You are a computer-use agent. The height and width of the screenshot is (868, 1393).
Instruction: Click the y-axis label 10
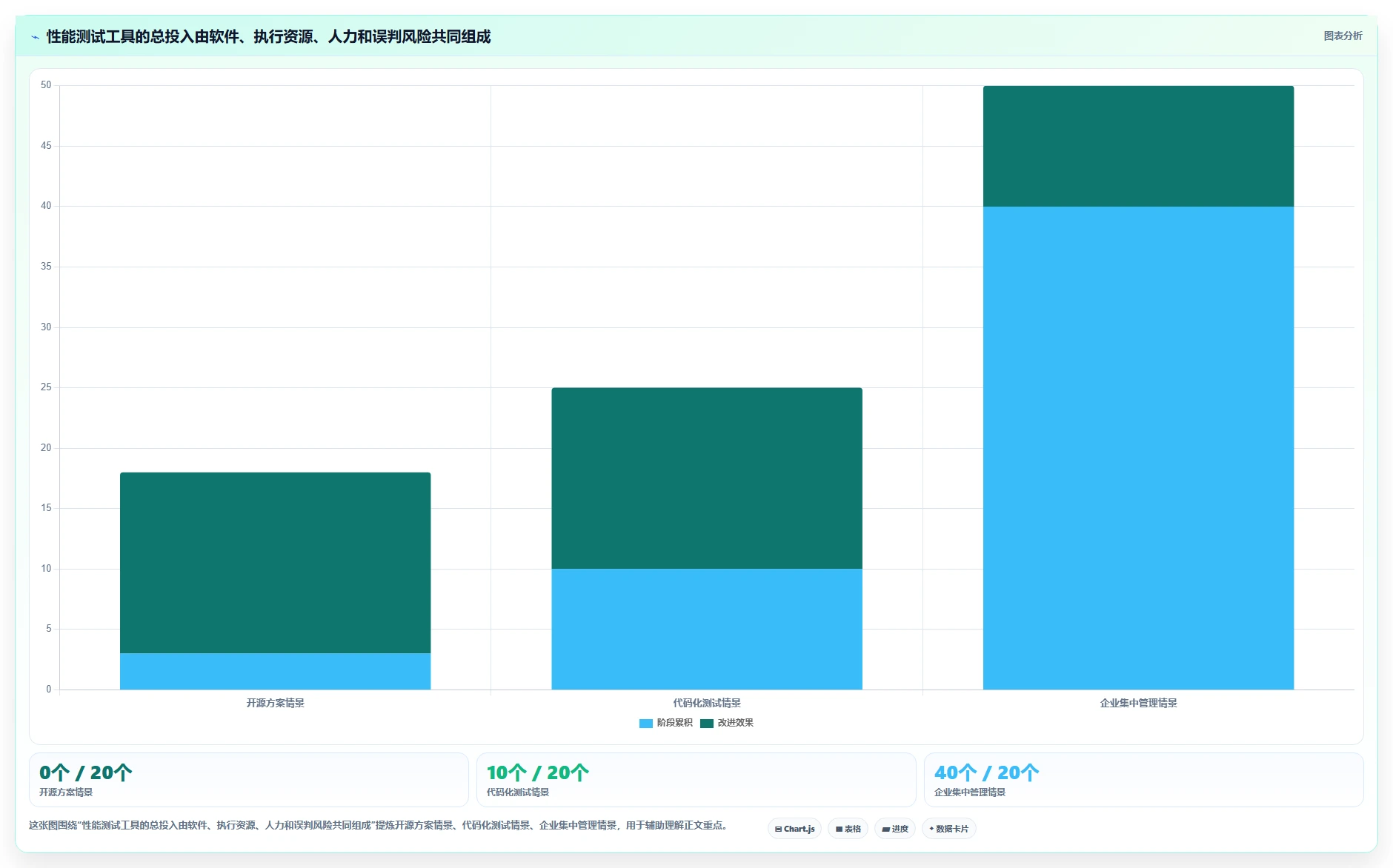pos(46,569)
